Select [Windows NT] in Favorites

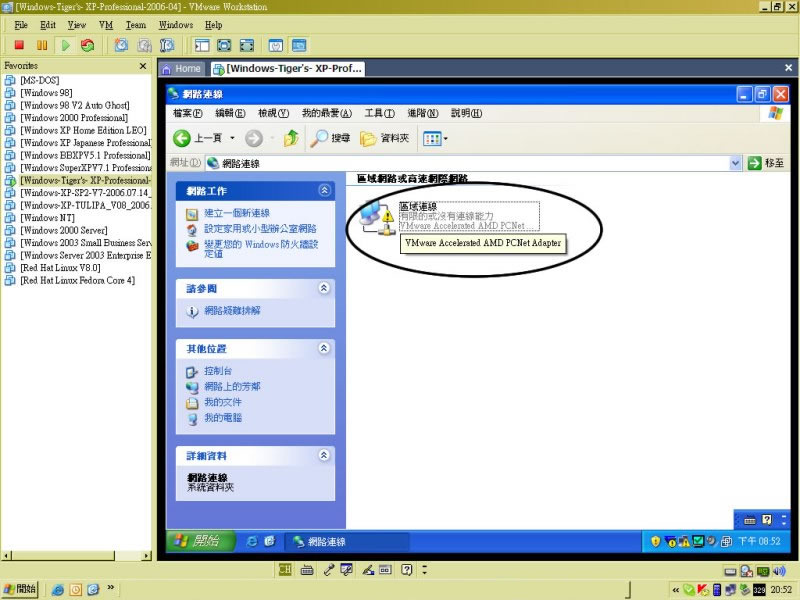[47, 218]
